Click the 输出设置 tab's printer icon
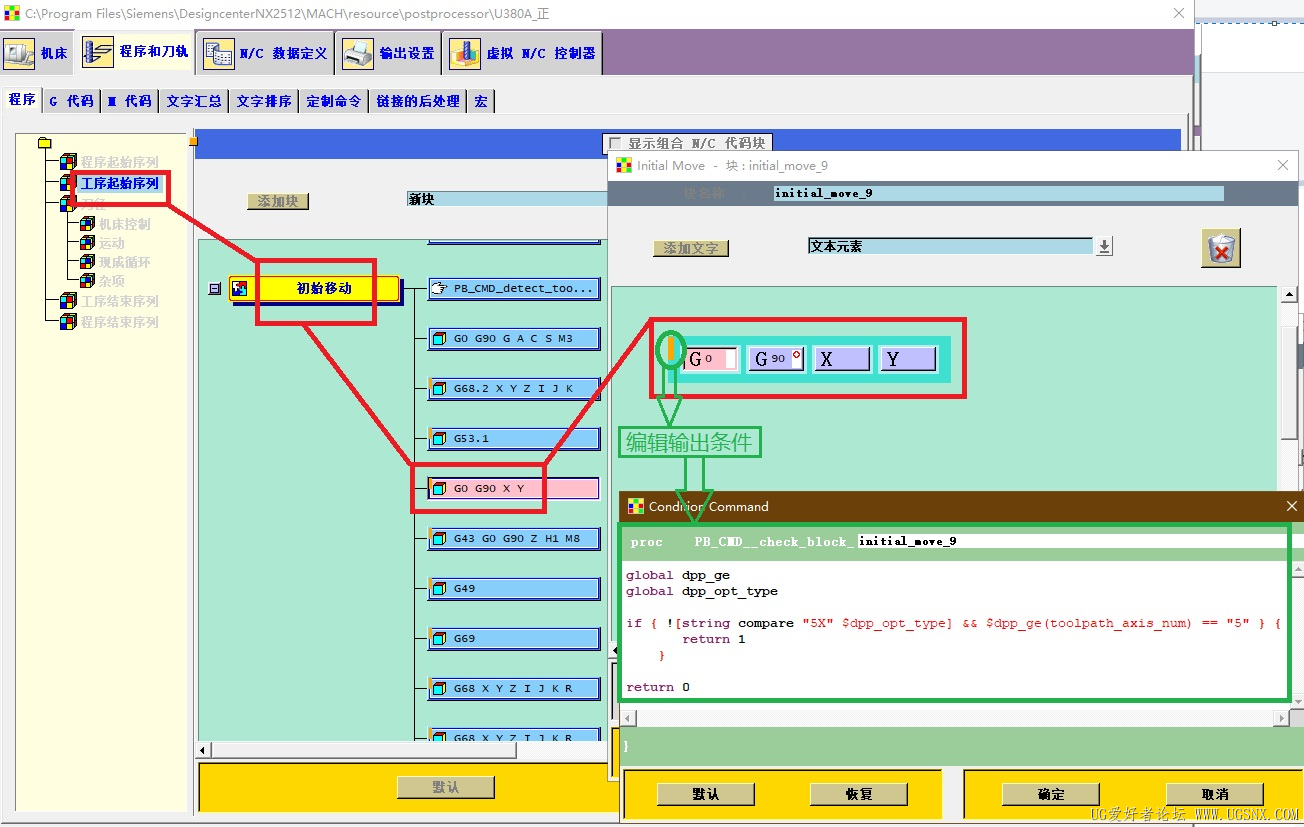Image resolution: width=1304 pixels, height=827 pixels. (x=358, y=53)
